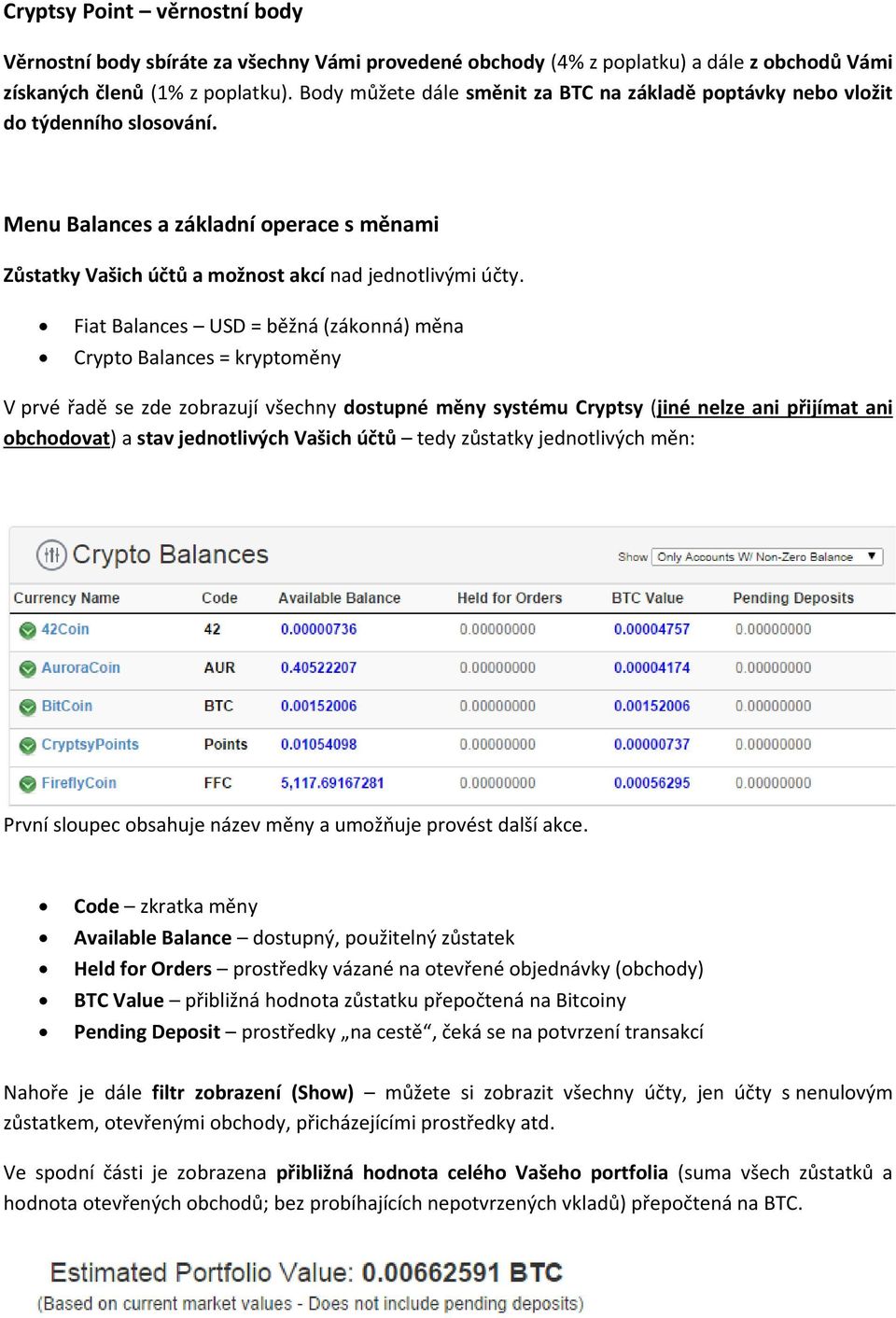
Task: Click the Held for Orders column header
Action: 510,597
